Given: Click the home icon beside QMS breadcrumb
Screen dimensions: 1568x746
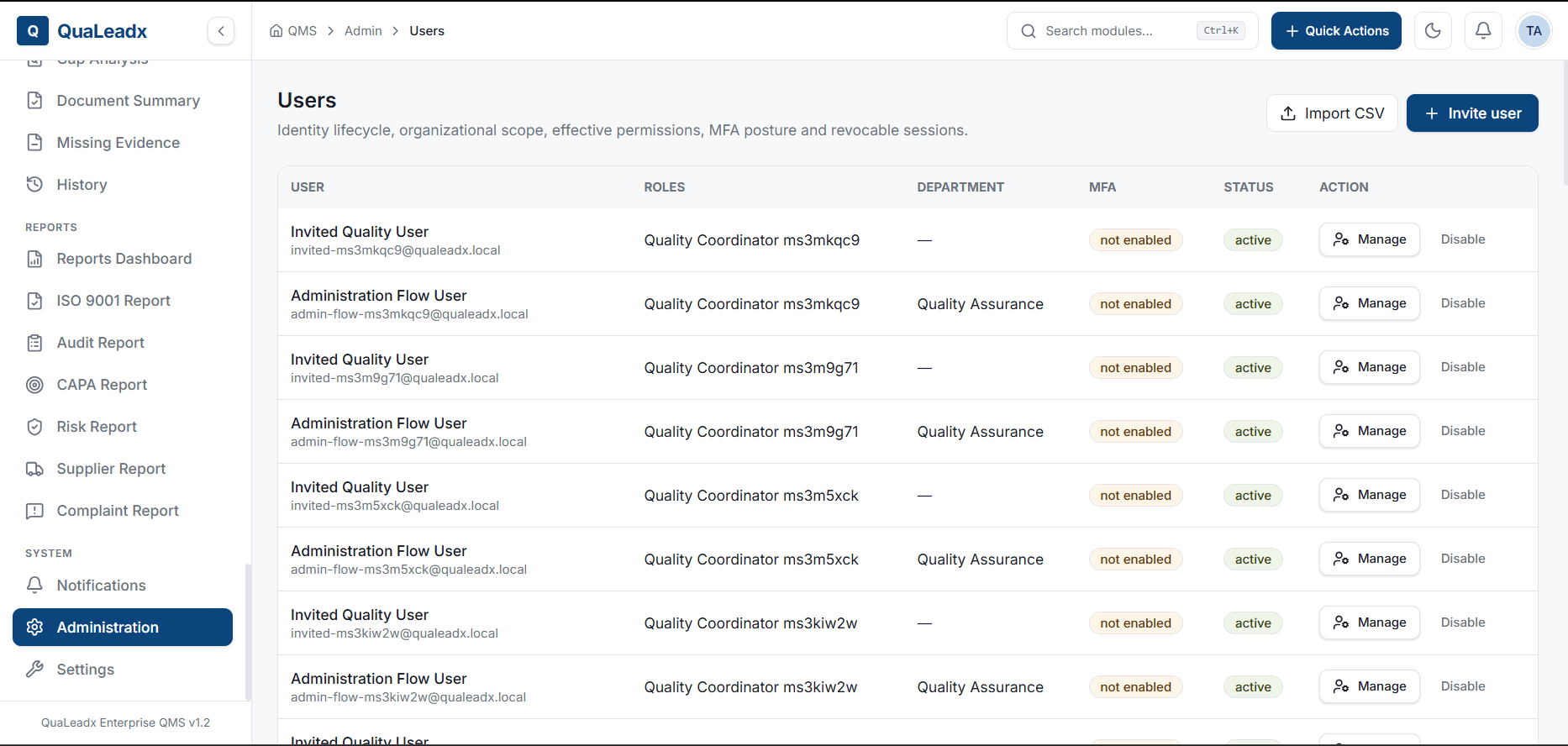Looking at the screenshot, I should pos(276,31).
